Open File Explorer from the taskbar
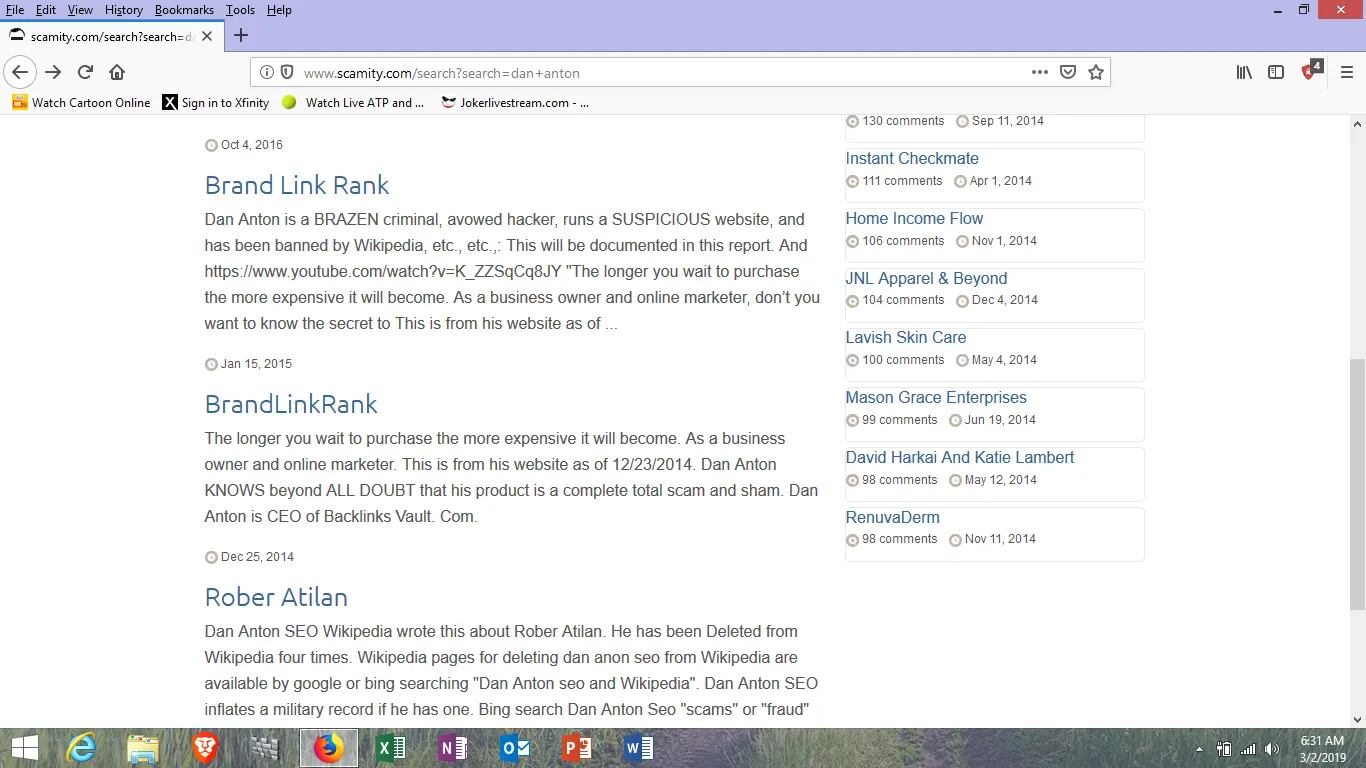 (142, 748)
